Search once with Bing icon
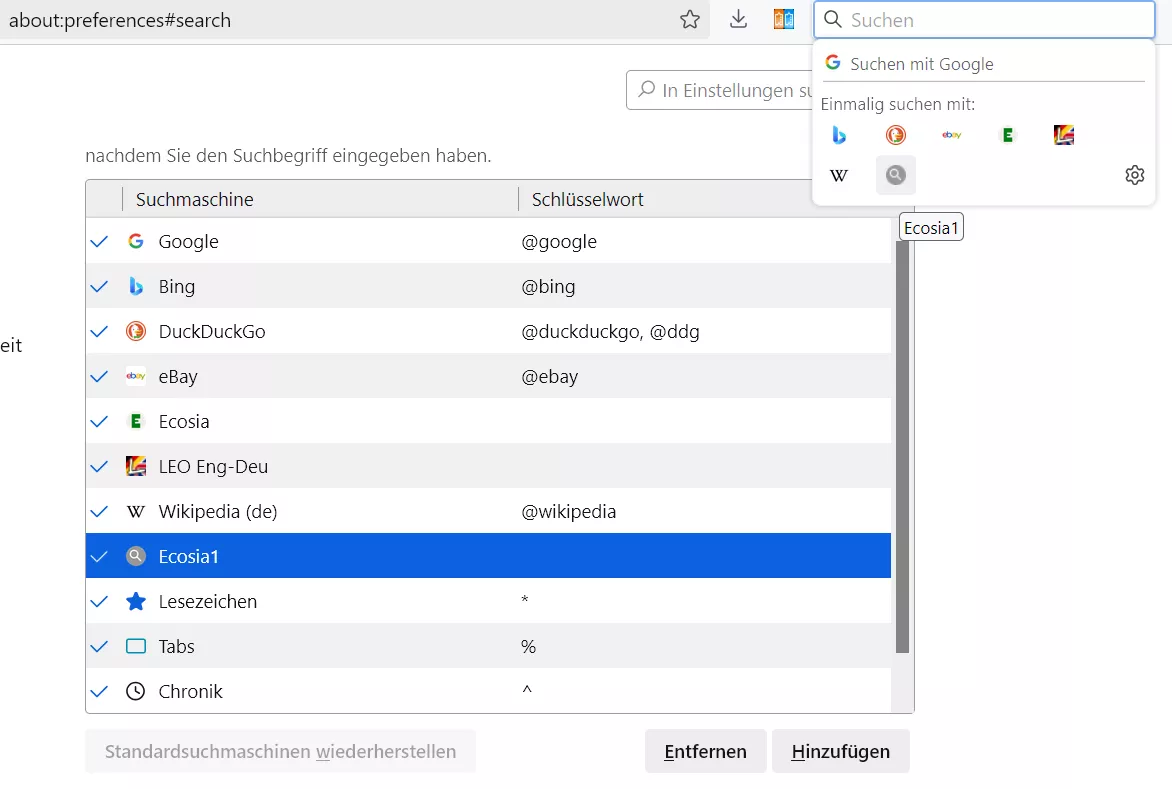 click(839, 135)
